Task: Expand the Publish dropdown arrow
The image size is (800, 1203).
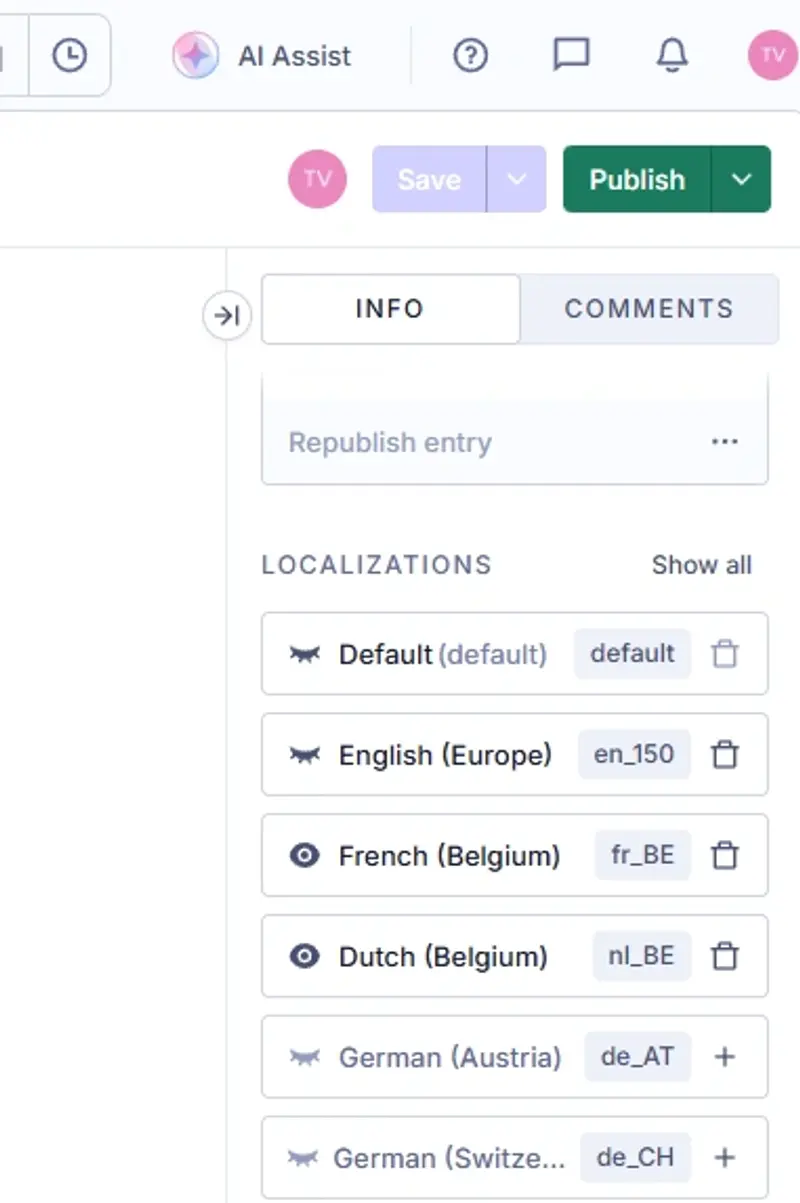Action: click(x=741, y=179)
